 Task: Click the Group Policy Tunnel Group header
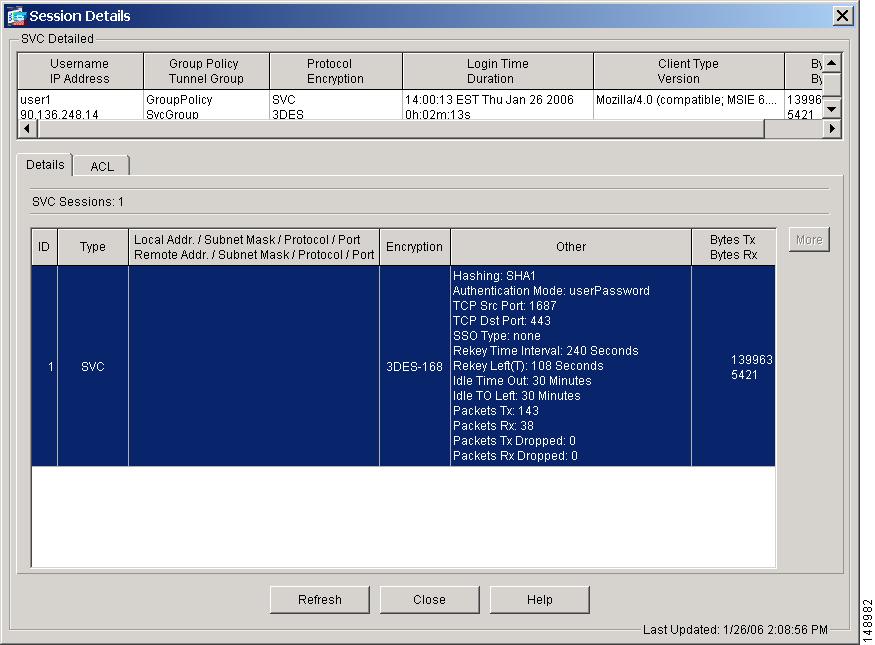(206, 71)
